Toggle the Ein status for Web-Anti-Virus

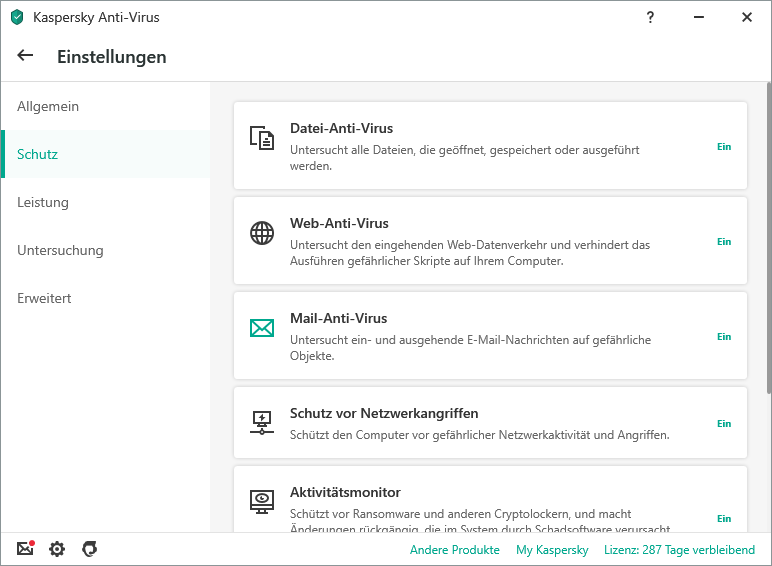(724, 242)
